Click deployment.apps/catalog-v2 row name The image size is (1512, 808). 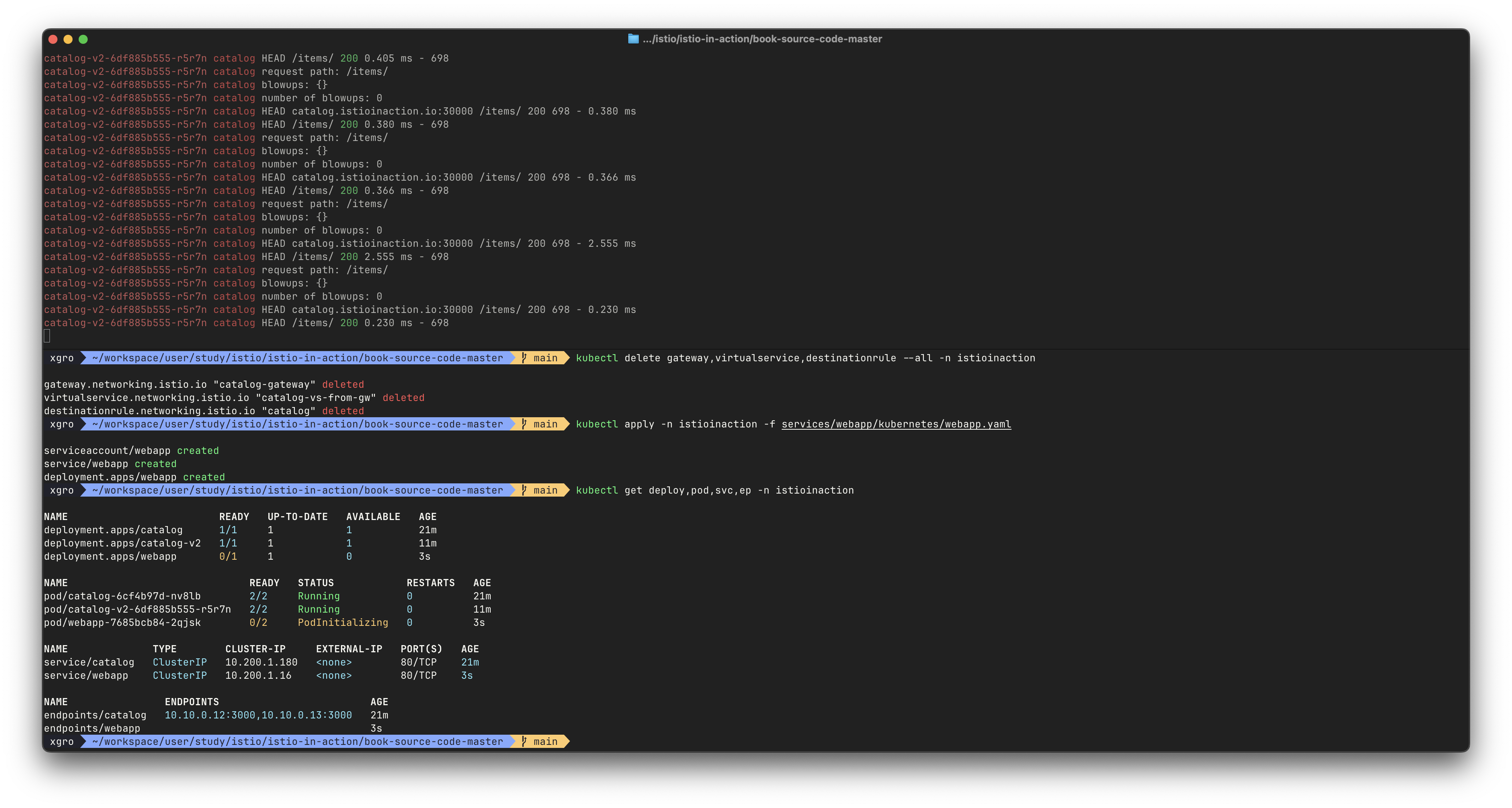122,543
